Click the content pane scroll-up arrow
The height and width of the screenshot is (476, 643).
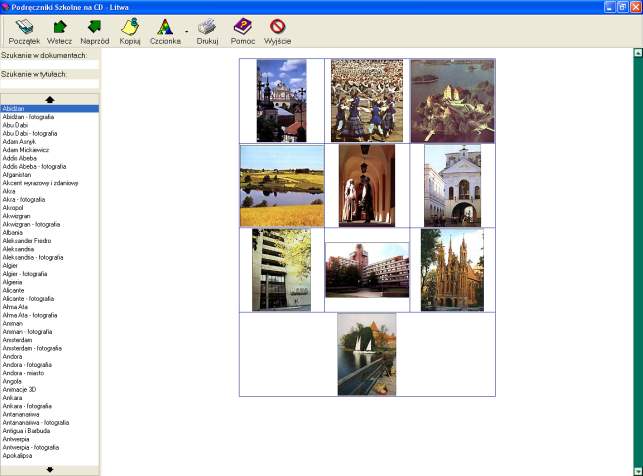point(637,53)
